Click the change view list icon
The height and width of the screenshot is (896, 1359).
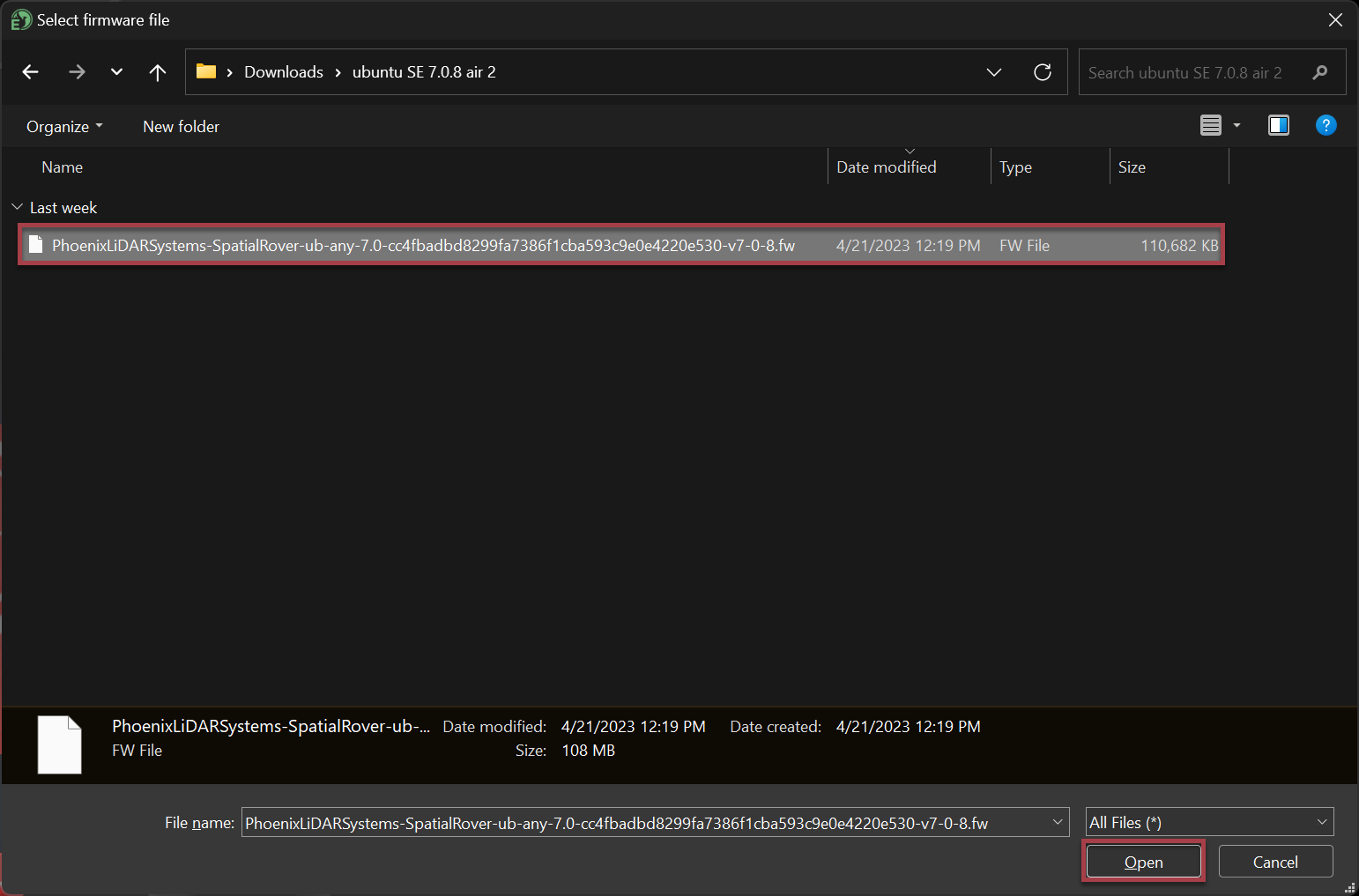[1211, 125]
